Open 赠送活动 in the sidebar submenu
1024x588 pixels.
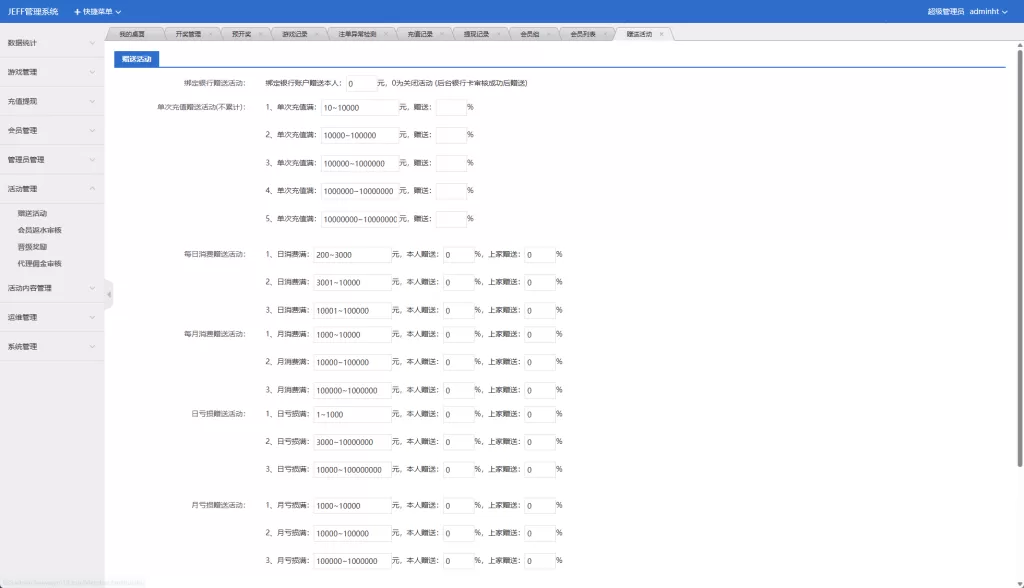click(x=32, y=214)
